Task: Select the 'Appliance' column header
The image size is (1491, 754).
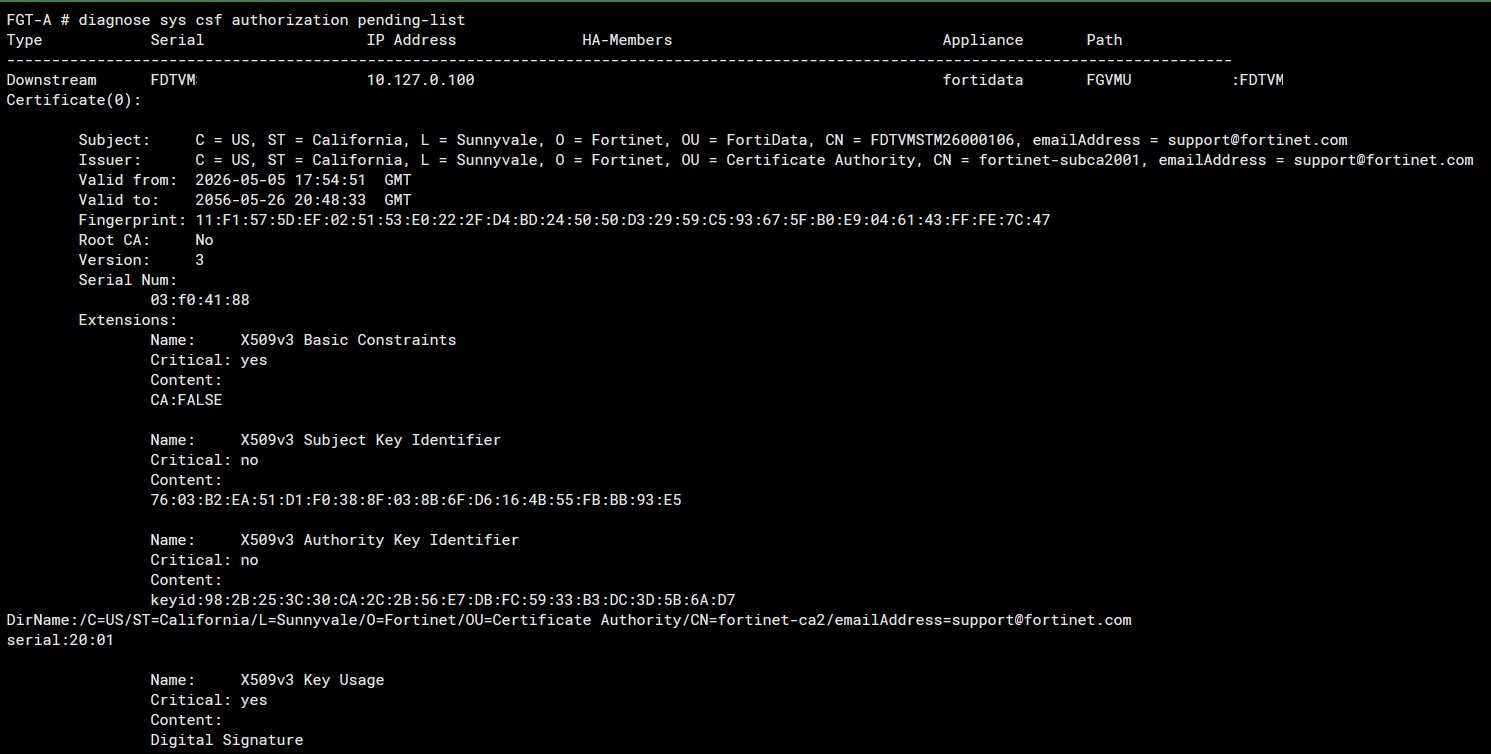Action: click(x=983, y=40)
